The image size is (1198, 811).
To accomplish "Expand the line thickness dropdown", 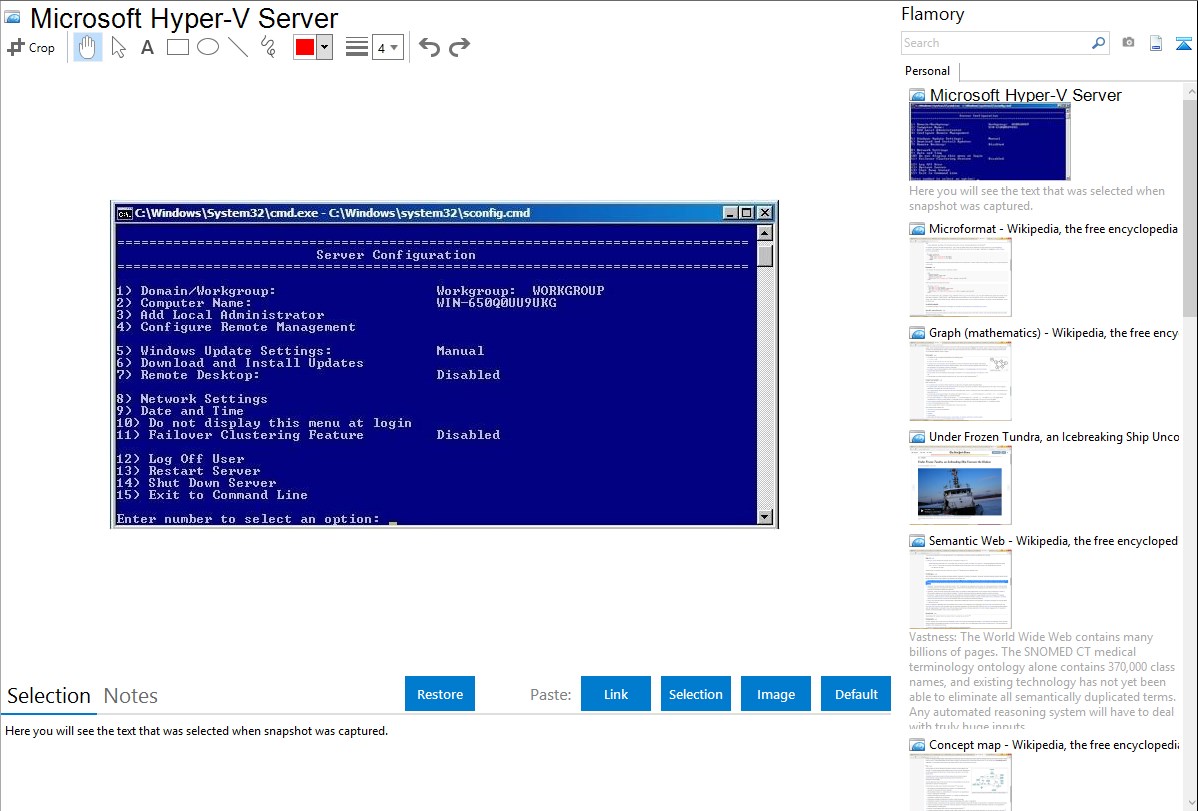I will point(387,47).
